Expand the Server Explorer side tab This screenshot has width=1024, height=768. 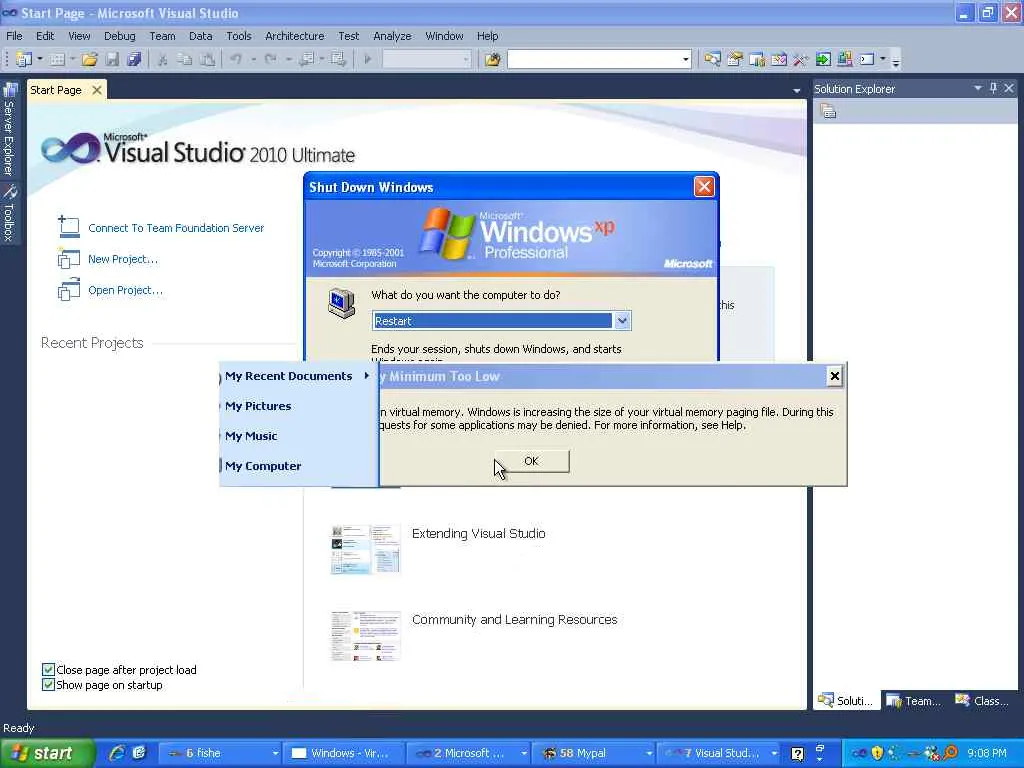coord(9,131)
